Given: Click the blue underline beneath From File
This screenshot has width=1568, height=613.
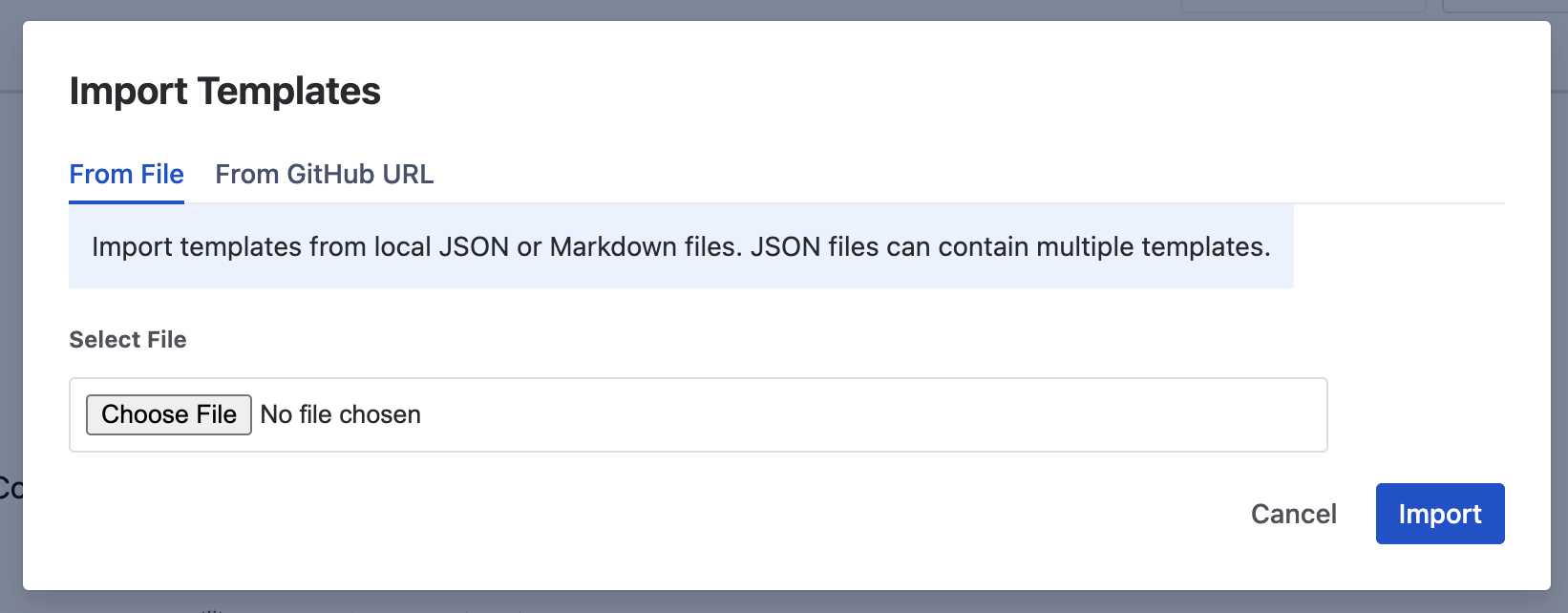Looking at the screenshot, I should (126, 201).
